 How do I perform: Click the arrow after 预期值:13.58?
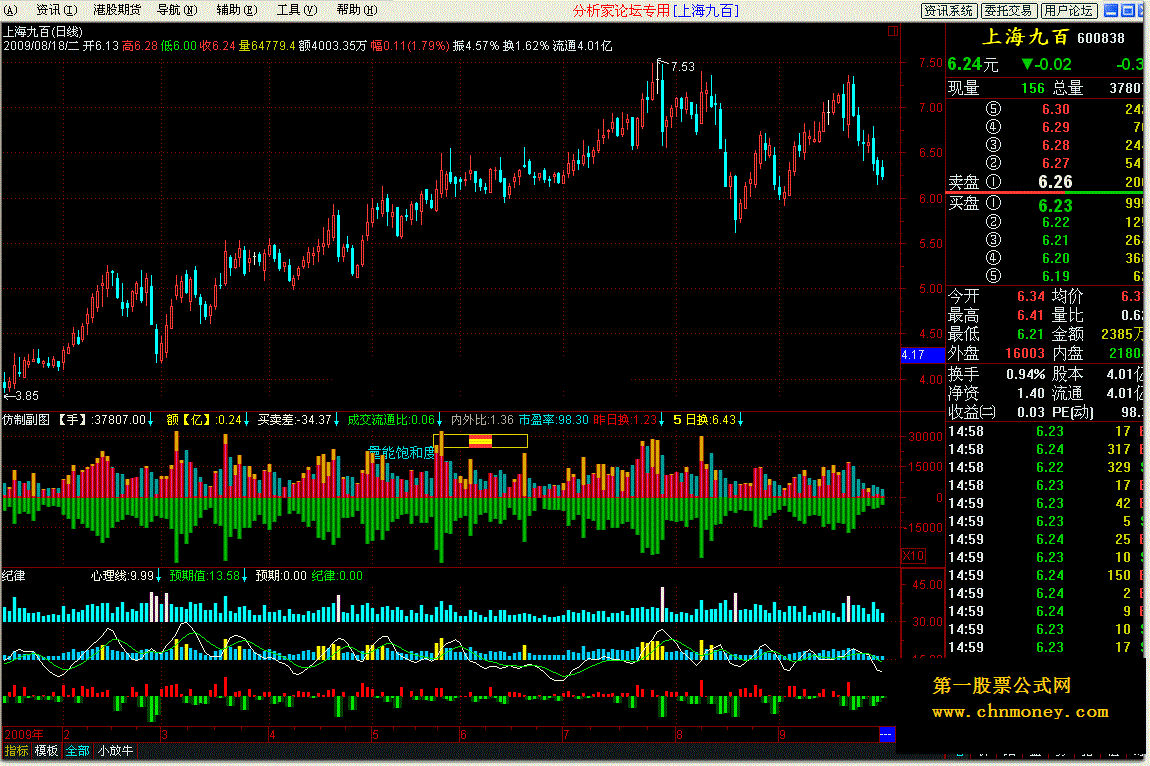[244, 576]
